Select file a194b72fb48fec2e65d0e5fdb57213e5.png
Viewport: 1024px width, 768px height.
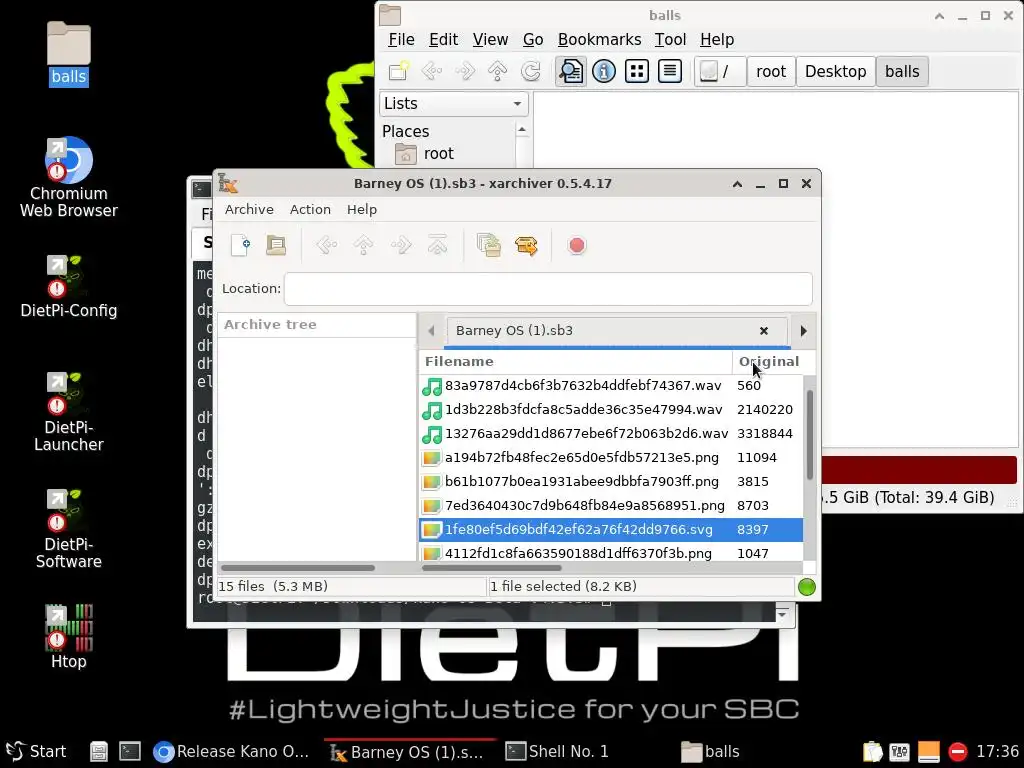(611, 458)
